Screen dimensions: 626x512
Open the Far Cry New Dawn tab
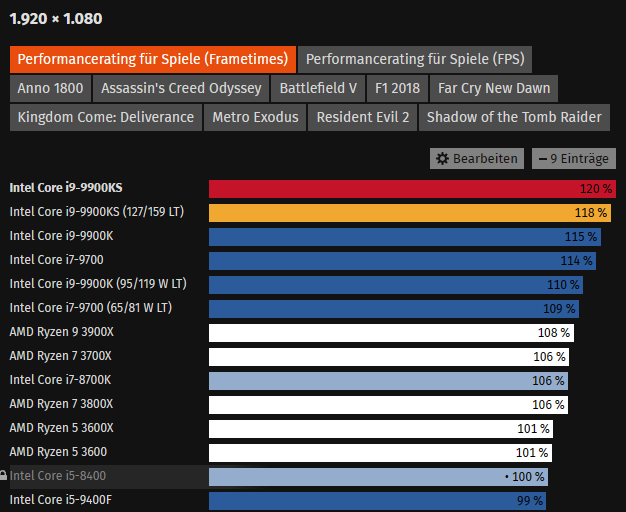pyautogui.click(x=494, y=88)
